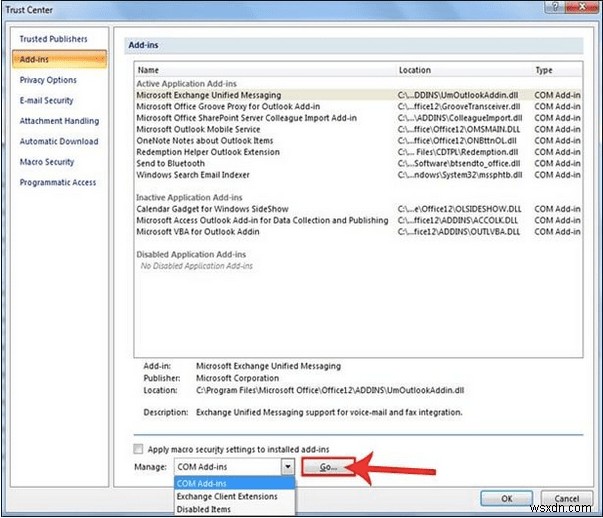The width and height of the screenshot is (603, 518).
Task: Select OneNote Notes about Outlook Items row
Action: pos(358,141)
